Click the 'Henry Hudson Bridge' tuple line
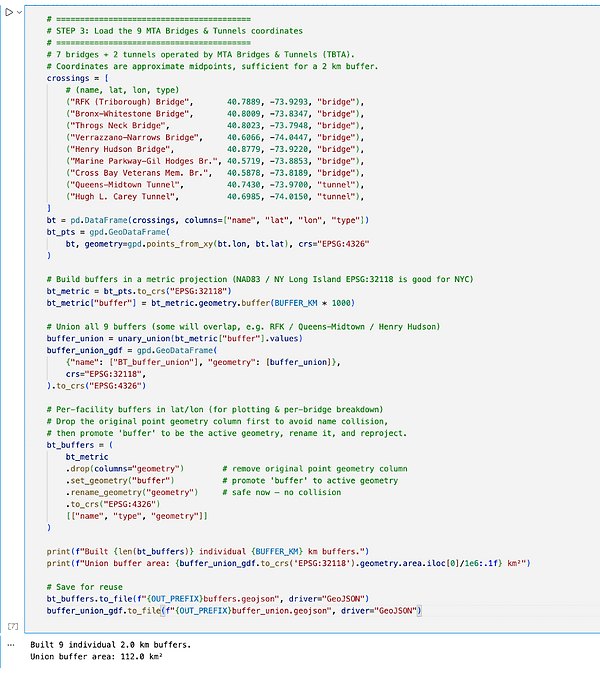The height and width of the screenshot is (686, 600). (215, 149)
